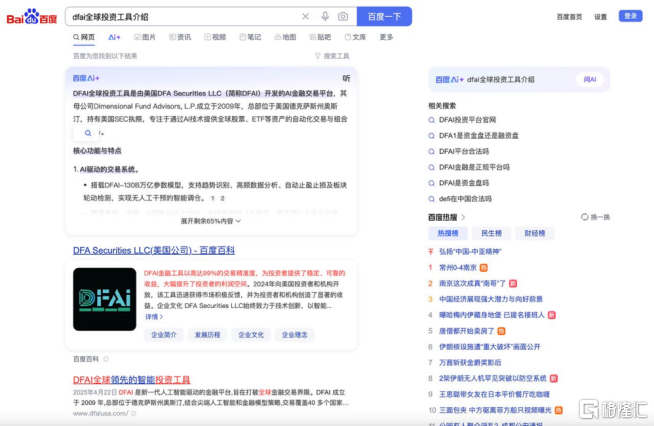Open hot item 南京这次成真"南哥"了
Screen dimensions: 654x426
(472, 283)
